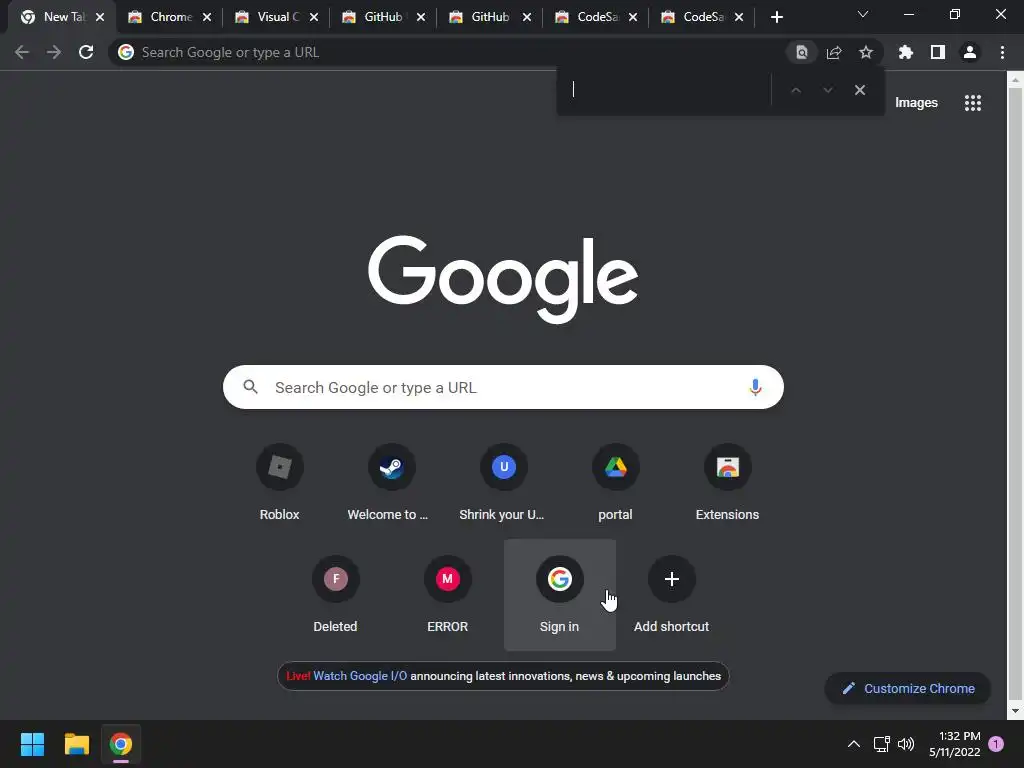Open a new tab with plus button
This screenshot has height=768, width=1024.
(x=776, y=17)
